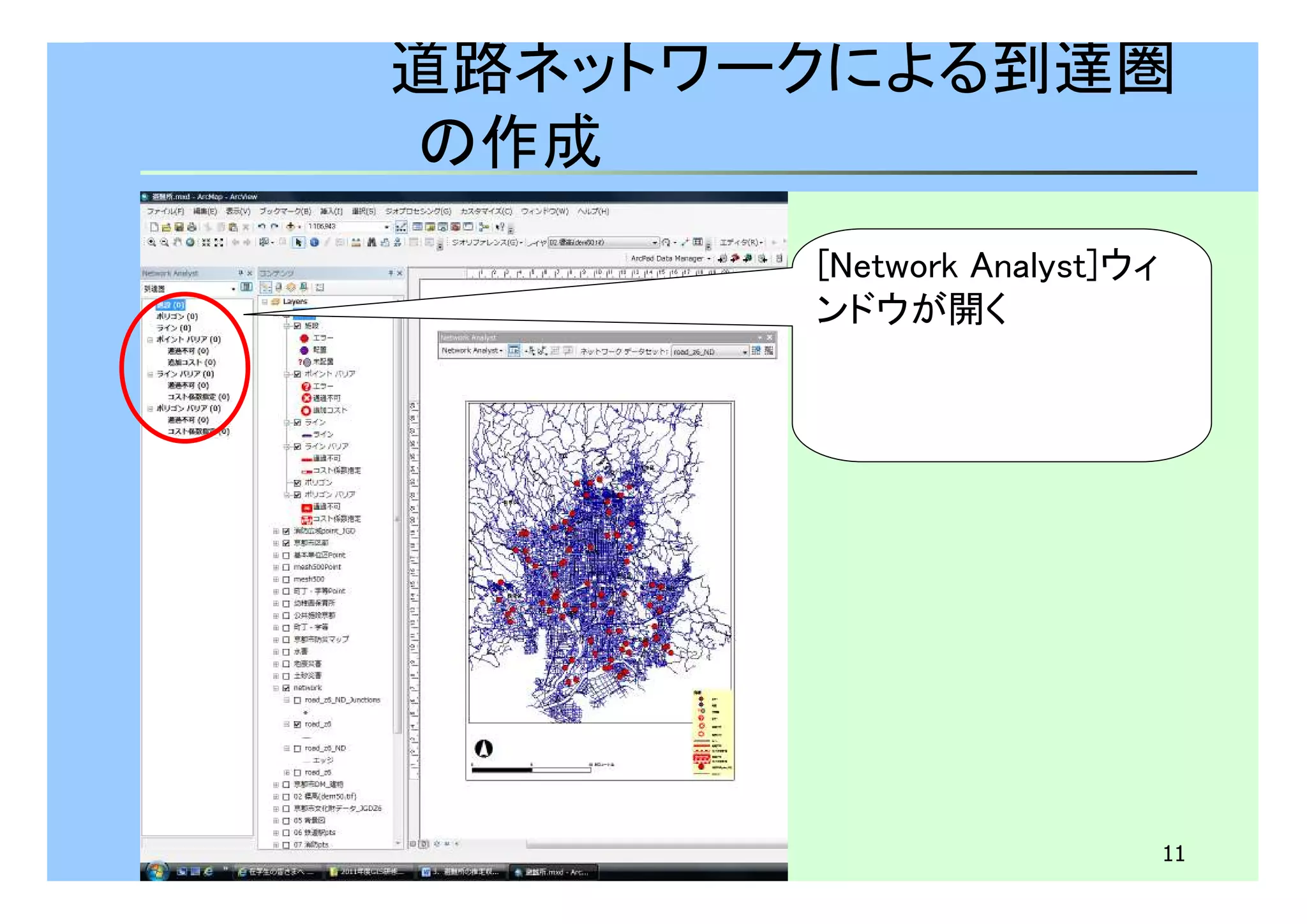Click the Redo arrow icon
1307x924 pixels.
point(274,227)
